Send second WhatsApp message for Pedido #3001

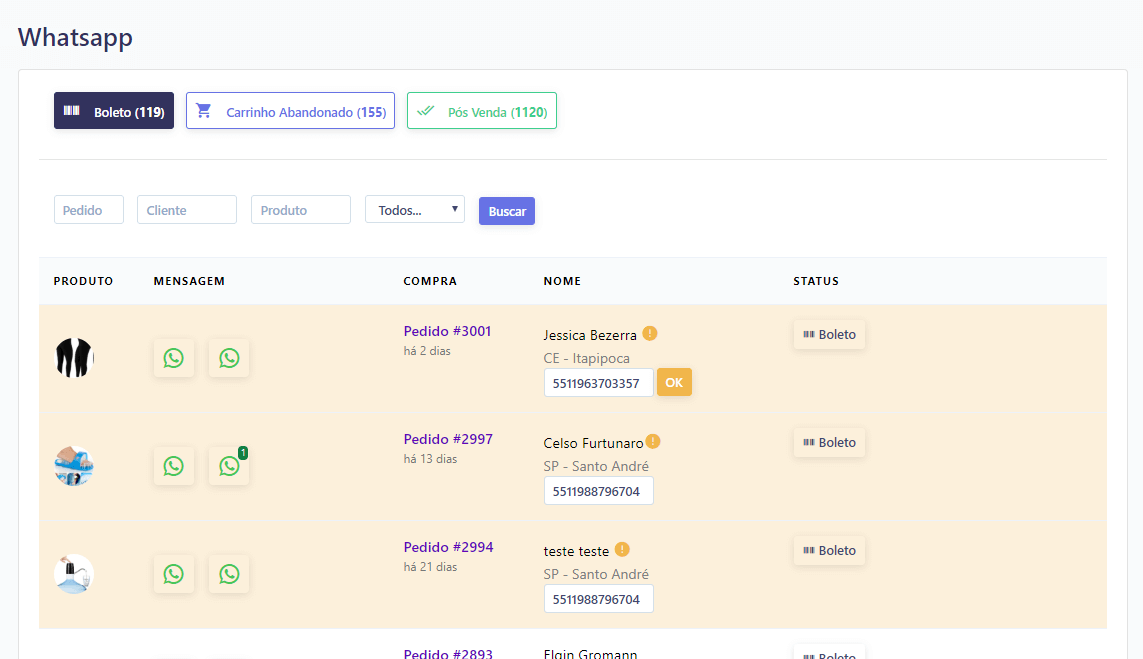[x=229, y=358]
